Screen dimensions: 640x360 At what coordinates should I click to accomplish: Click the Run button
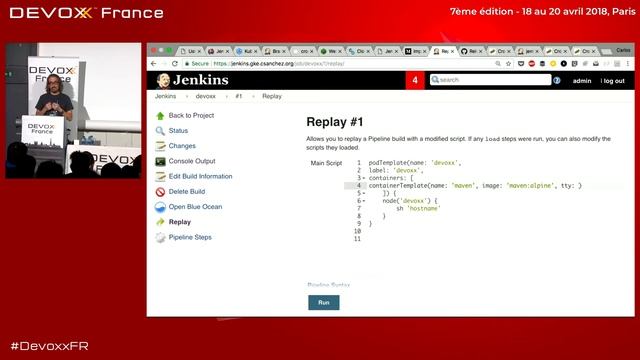[324, 302]
